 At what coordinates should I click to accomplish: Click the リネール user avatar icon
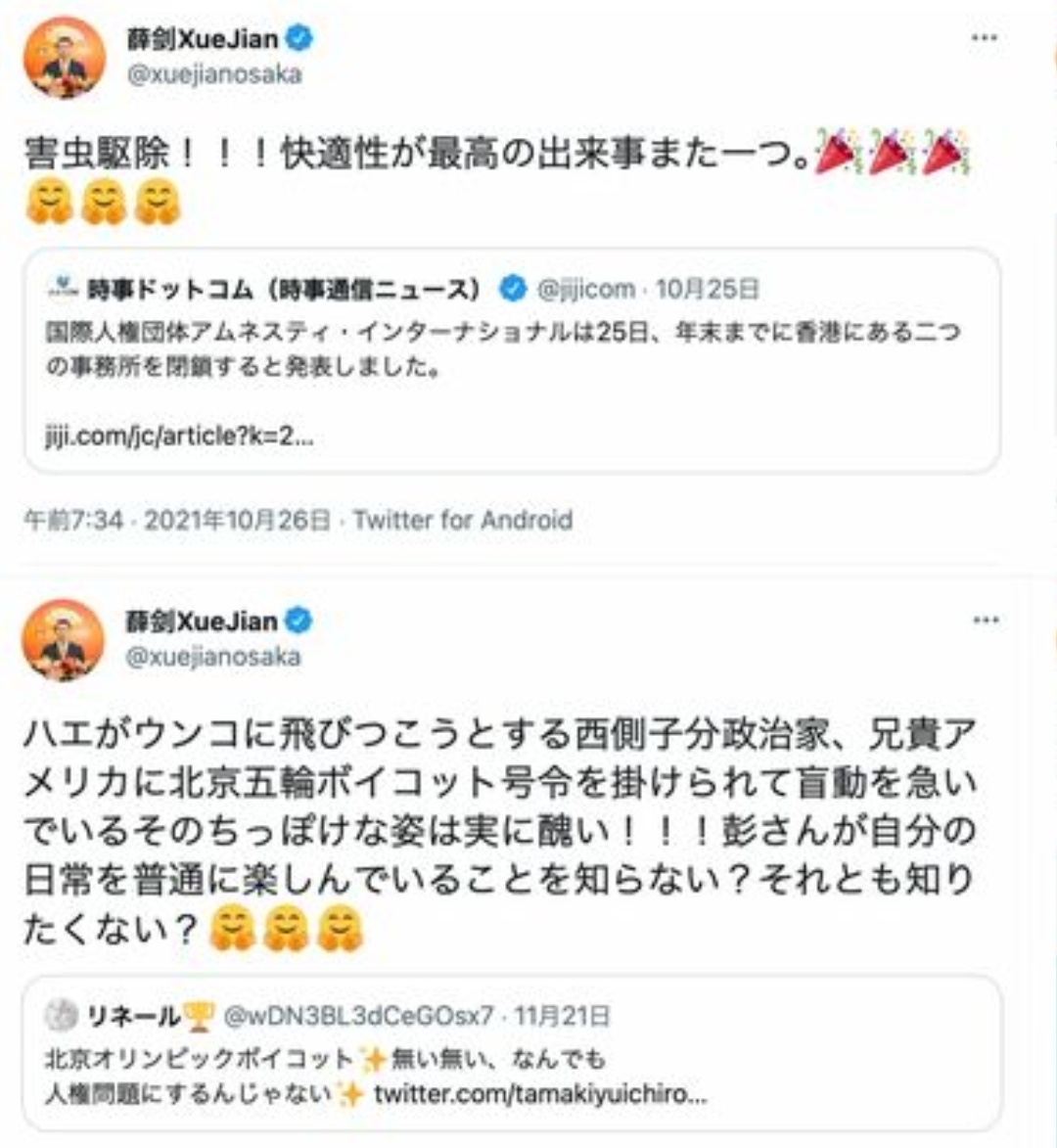click(62, 1016)
